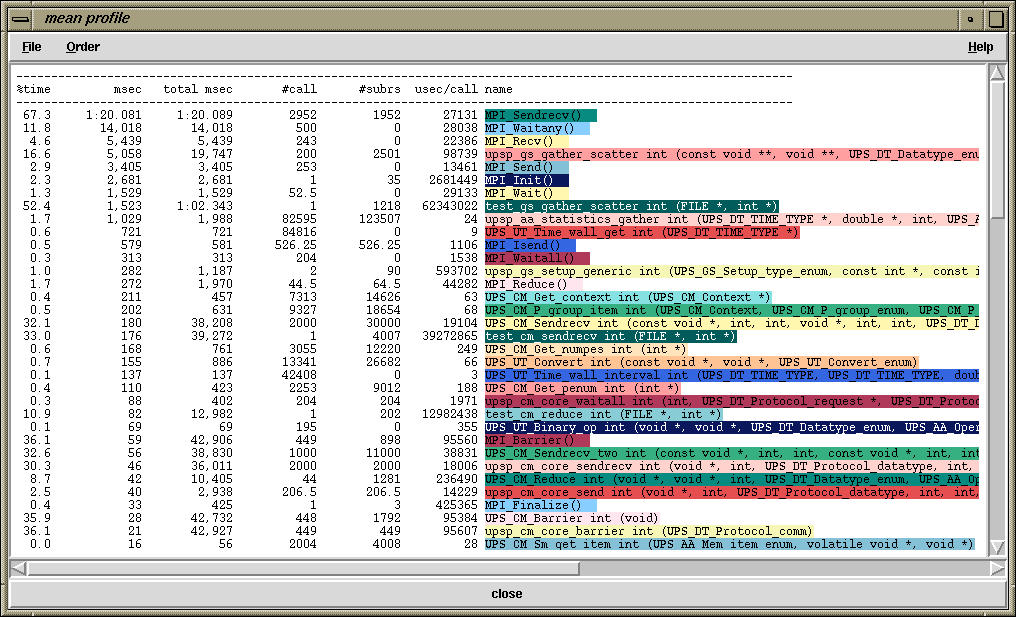Click the upsp_cm_core_waitall function entry
Viewport: 1016px width, 617px height.
732,401
